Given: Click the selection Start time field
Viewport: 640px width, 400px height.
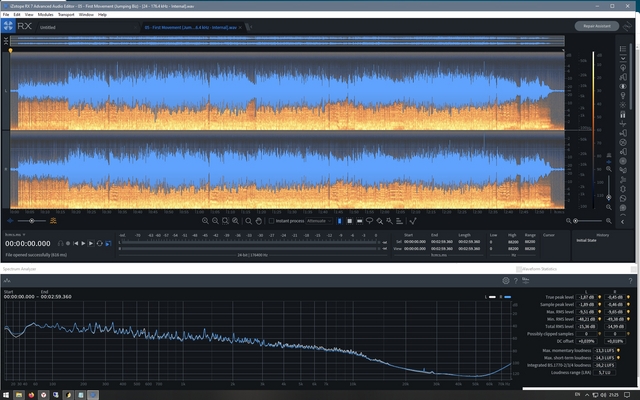Looking at the screenshot, I should (414, 241).
